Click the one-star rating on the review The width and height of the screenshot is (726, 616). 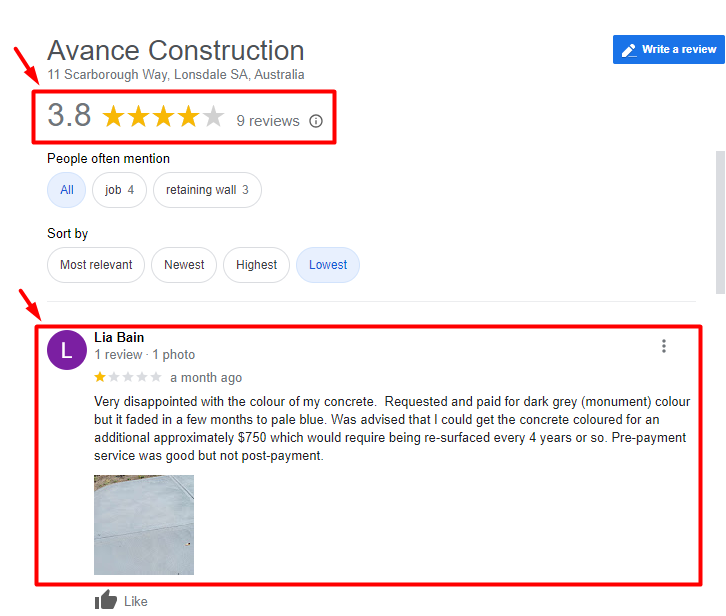[x=128, y=377]
